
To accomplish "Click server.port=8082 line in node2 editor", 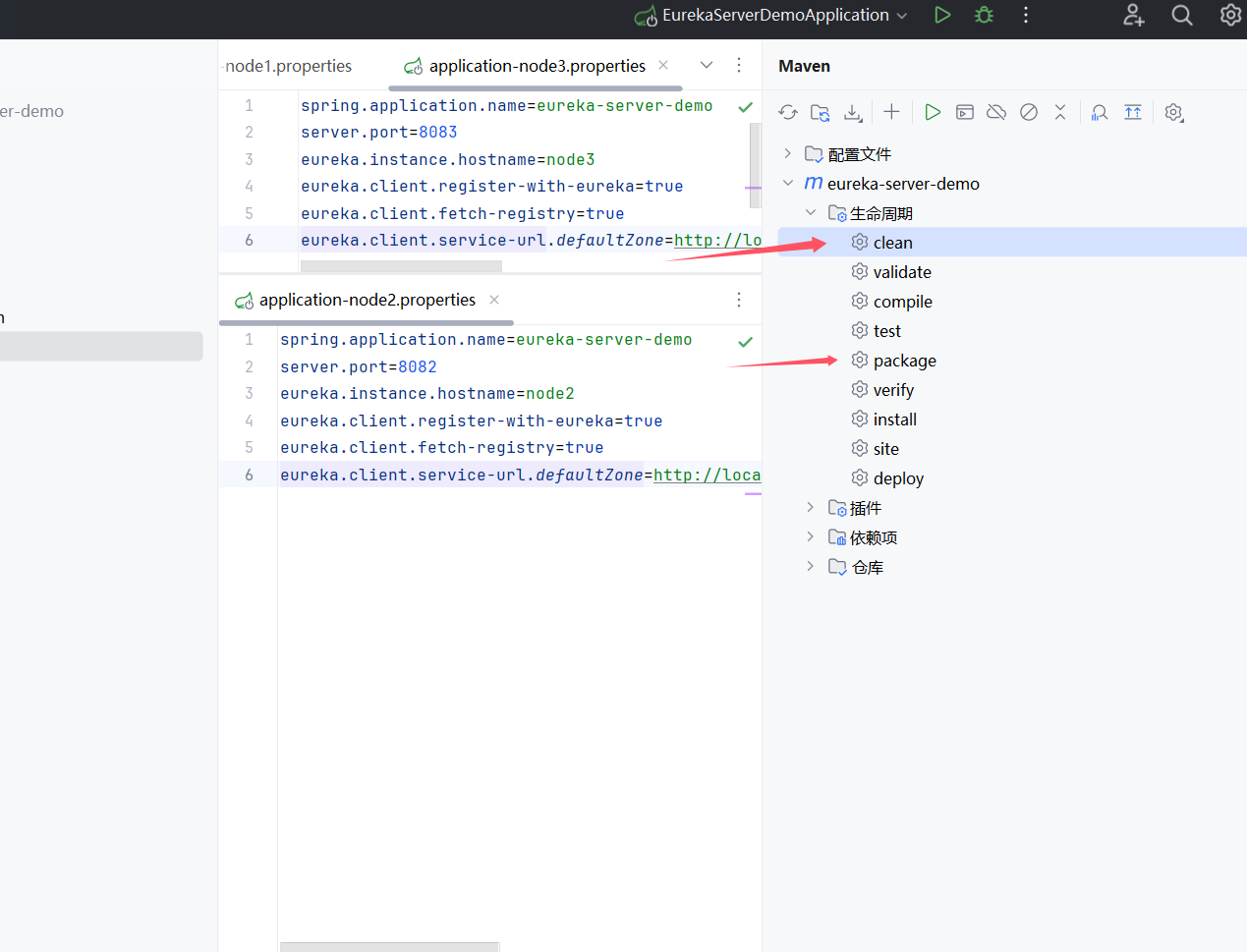I will tap(359, 366).
